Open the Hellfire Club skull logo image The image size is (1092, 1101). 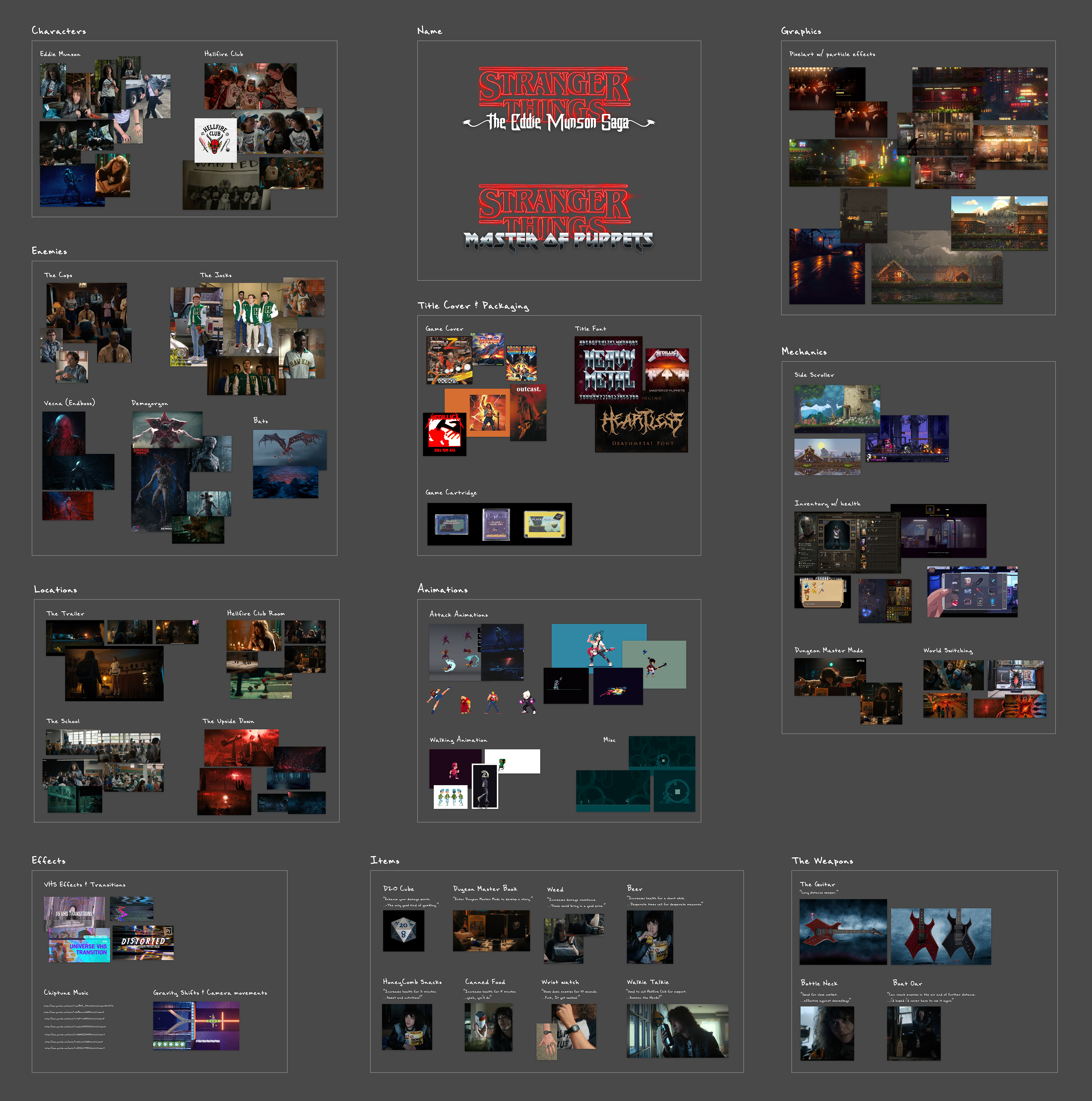coord(216,140)
